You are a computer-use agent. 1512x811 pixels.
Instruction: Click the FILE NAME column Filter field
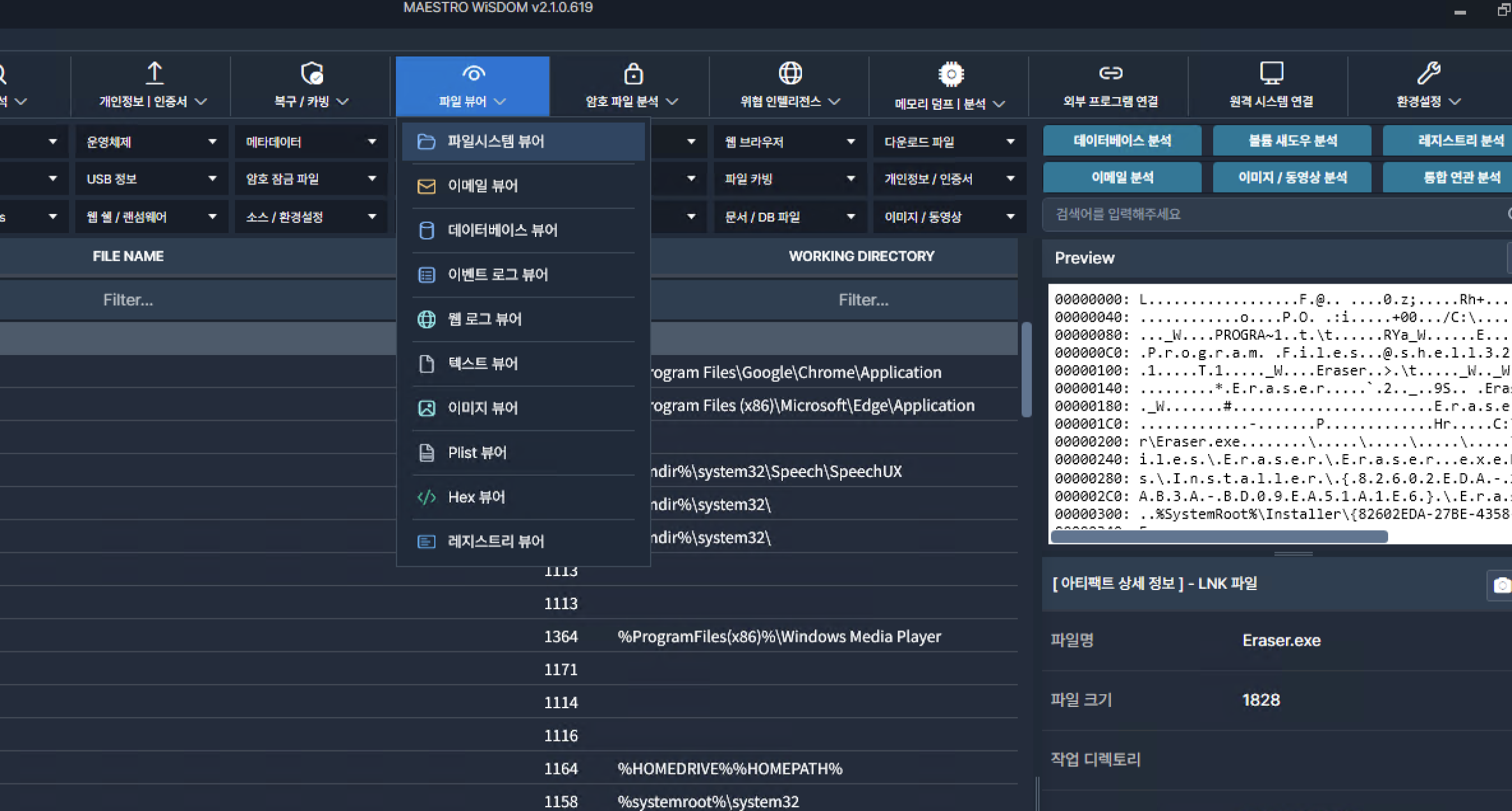[x=128, y=300]
